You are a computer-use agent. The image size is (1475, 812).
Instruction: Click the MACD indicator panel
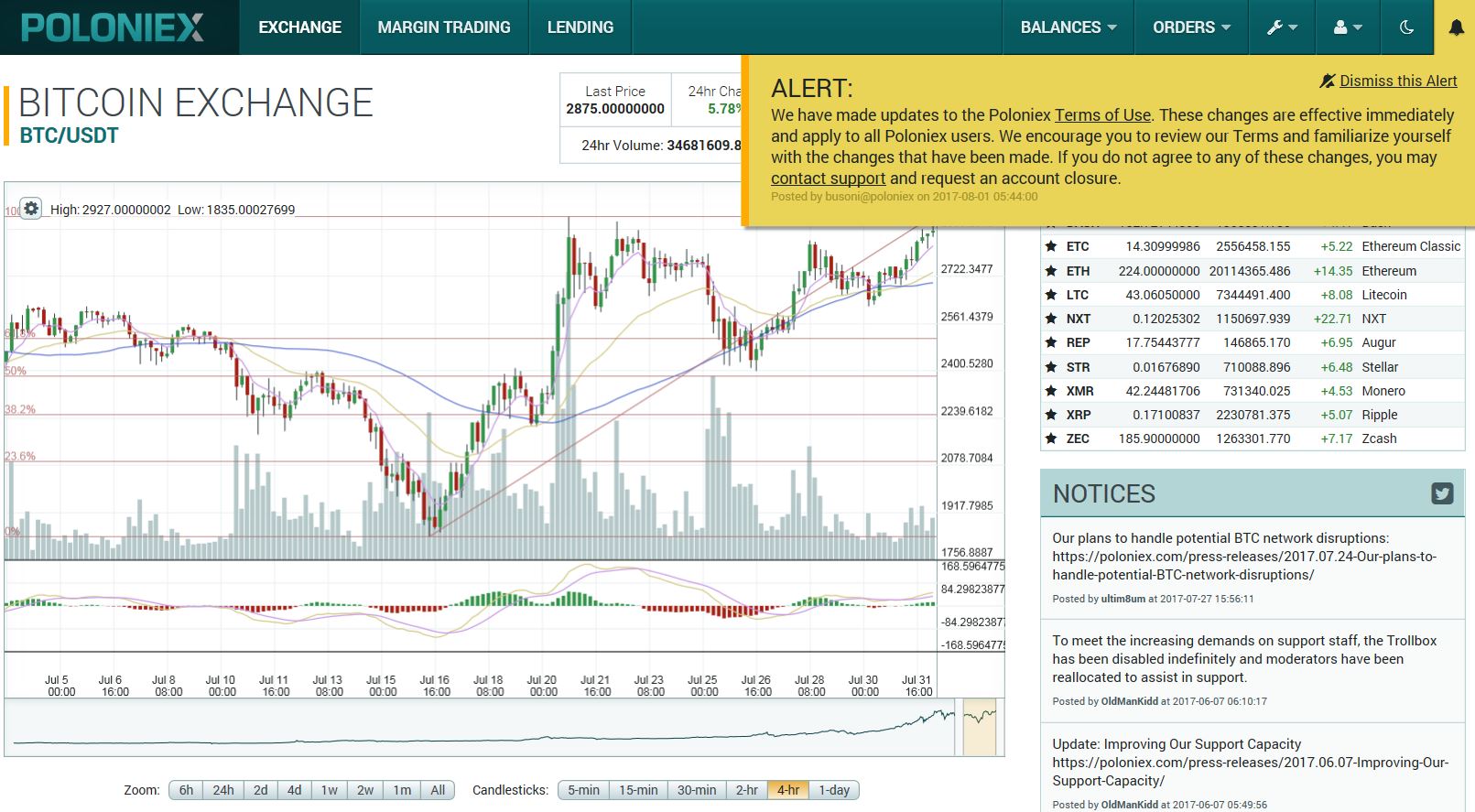pyautogui.click(x=470, y=605)
